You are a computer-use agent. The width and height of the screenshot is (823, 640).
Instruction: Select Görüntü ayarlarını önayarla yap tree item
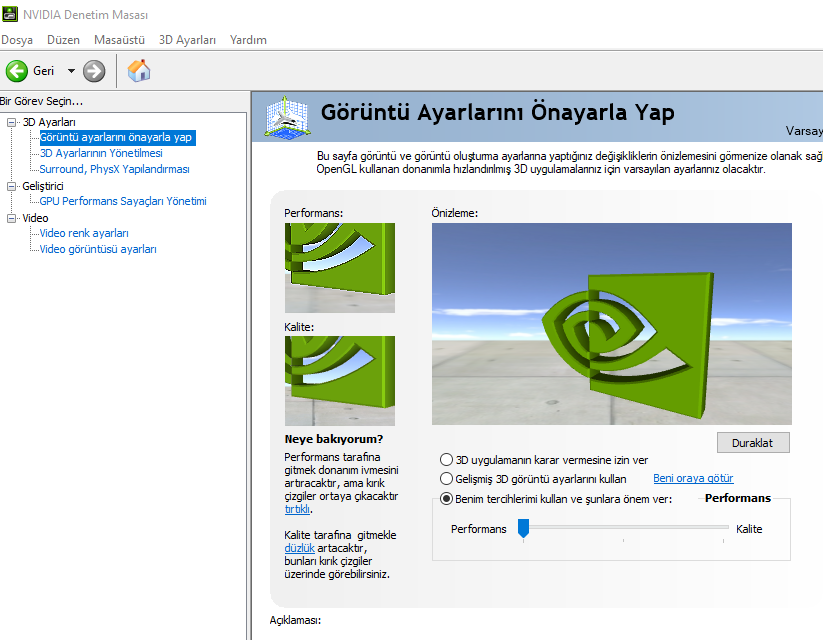(x=116, y=138)
